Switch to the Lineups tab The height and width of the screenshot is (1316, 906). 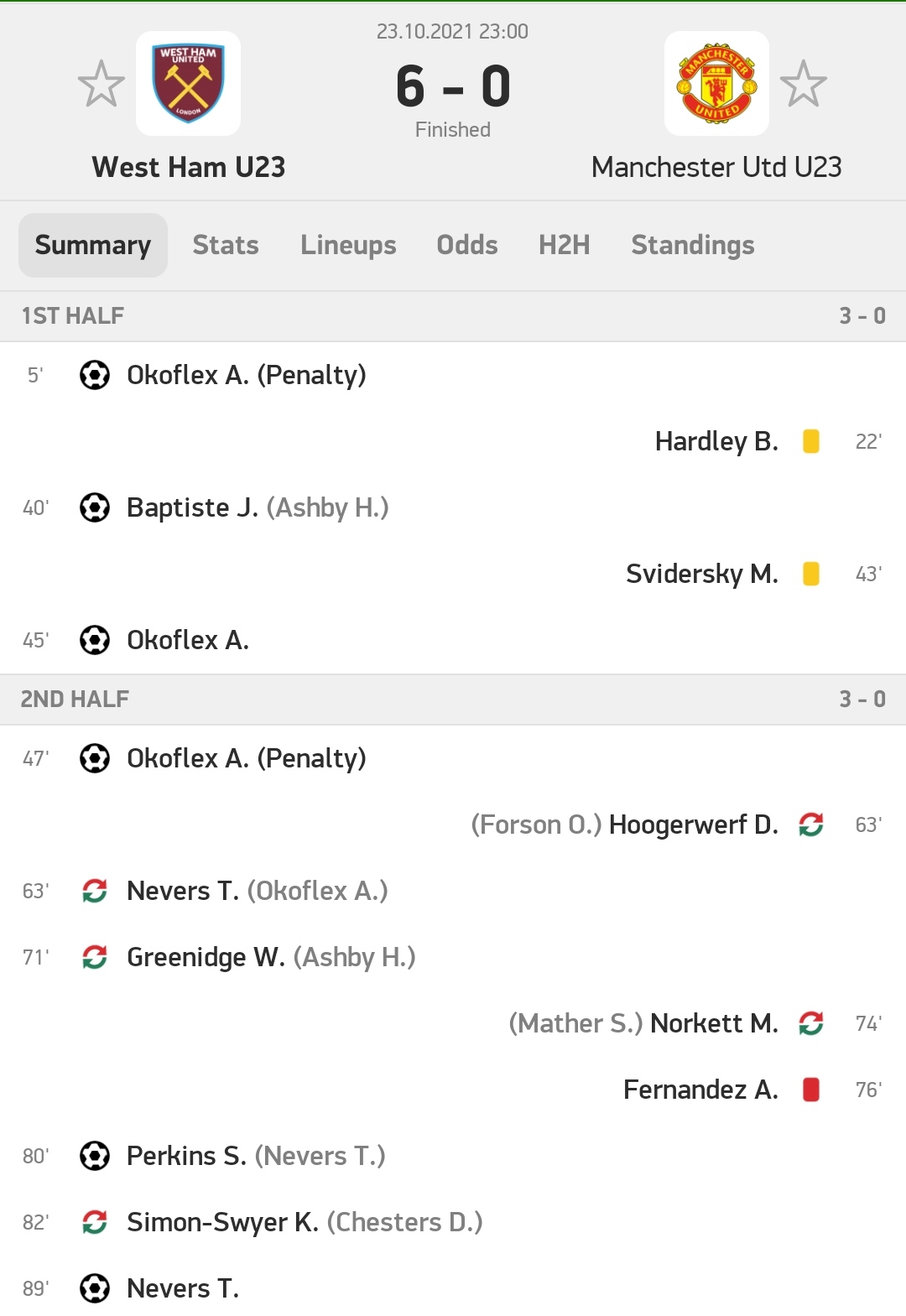click(348, 245)
